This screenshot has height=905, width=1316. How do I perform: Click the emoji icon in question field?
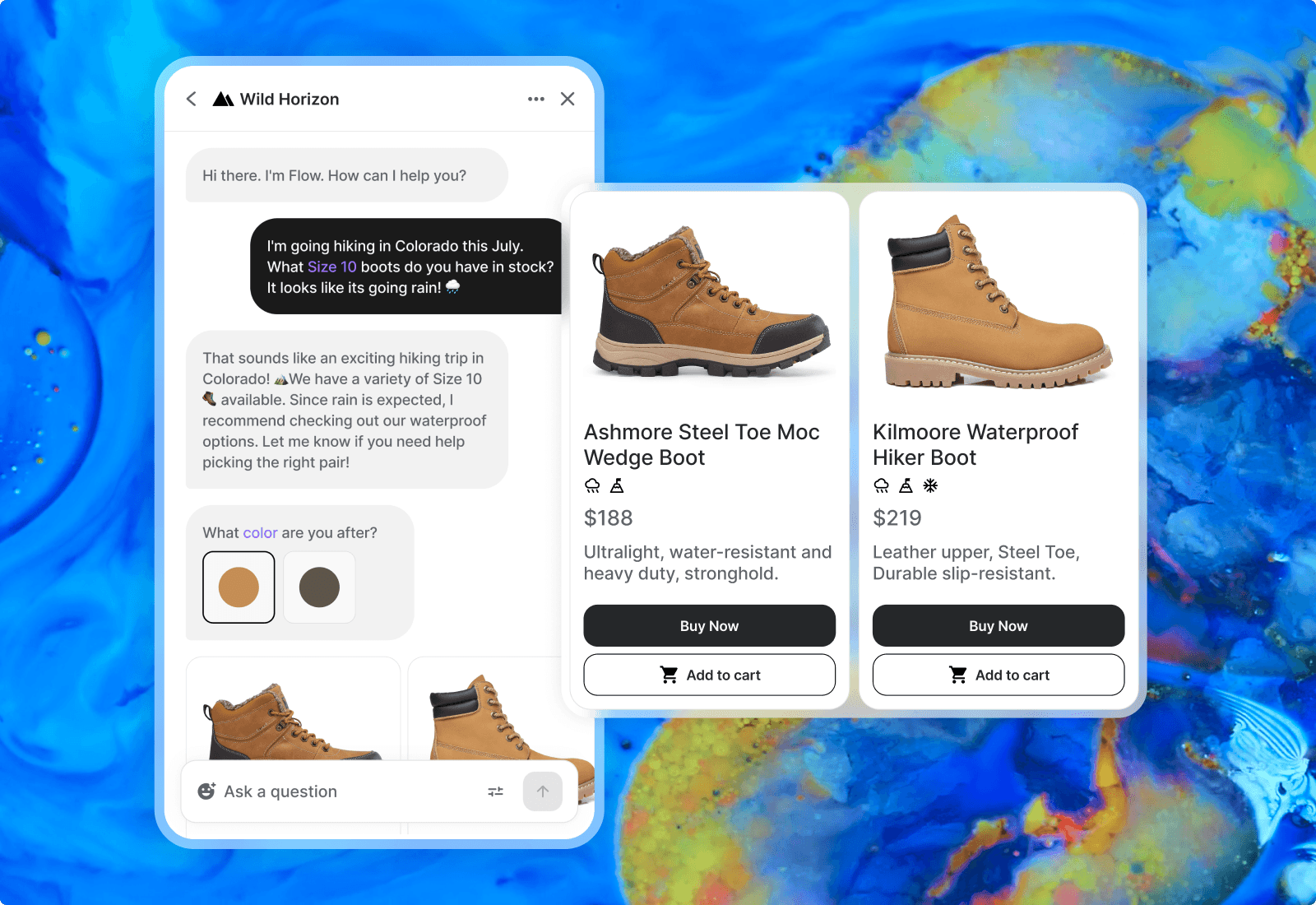[x=206, y=791]
